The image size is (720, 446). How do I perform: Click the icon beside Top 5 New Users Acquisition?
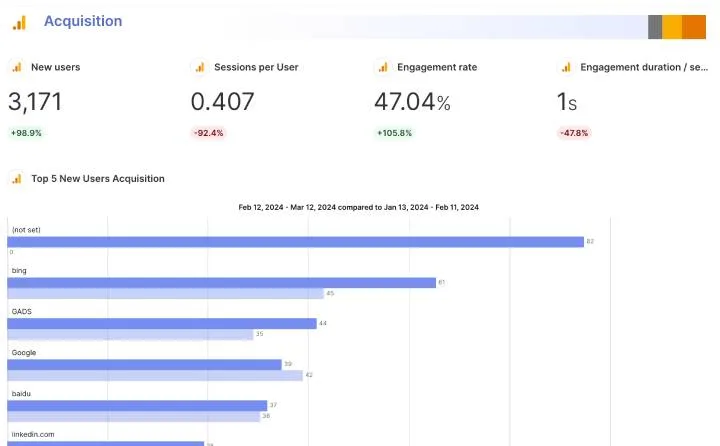point(17,179)
